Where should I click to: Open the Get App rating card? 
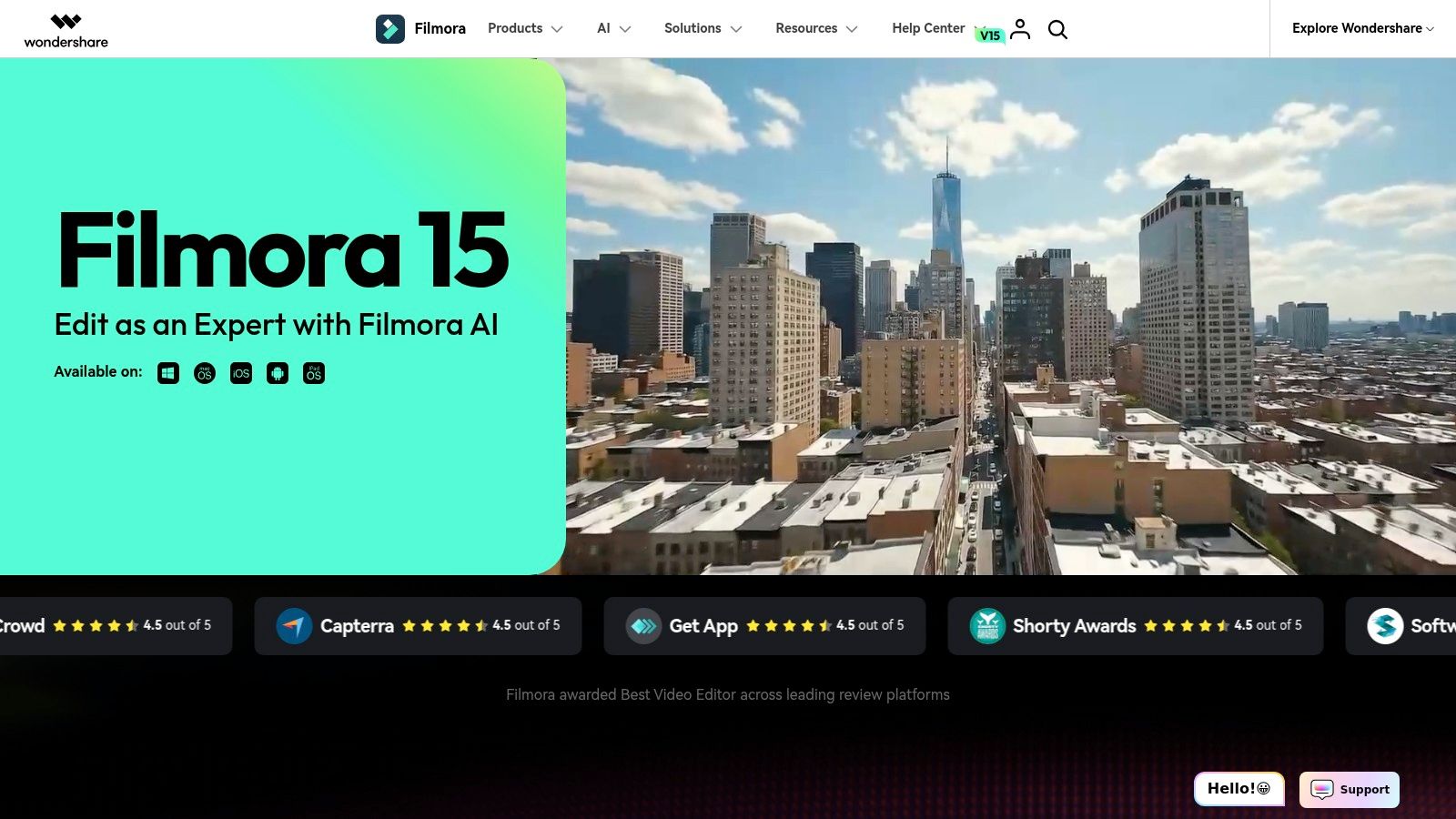pyautogui.click(x=764, y=626)
